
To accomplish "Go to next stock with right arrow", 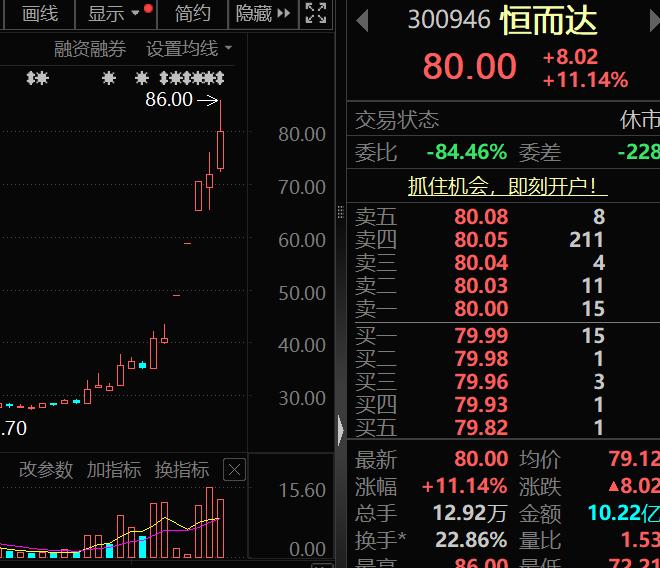I will [655, 21].
